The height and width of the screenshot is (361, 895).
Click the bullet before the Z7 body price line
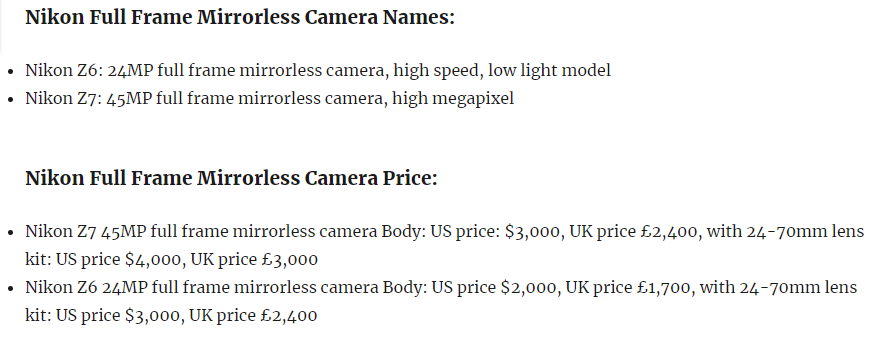point(11,232)
